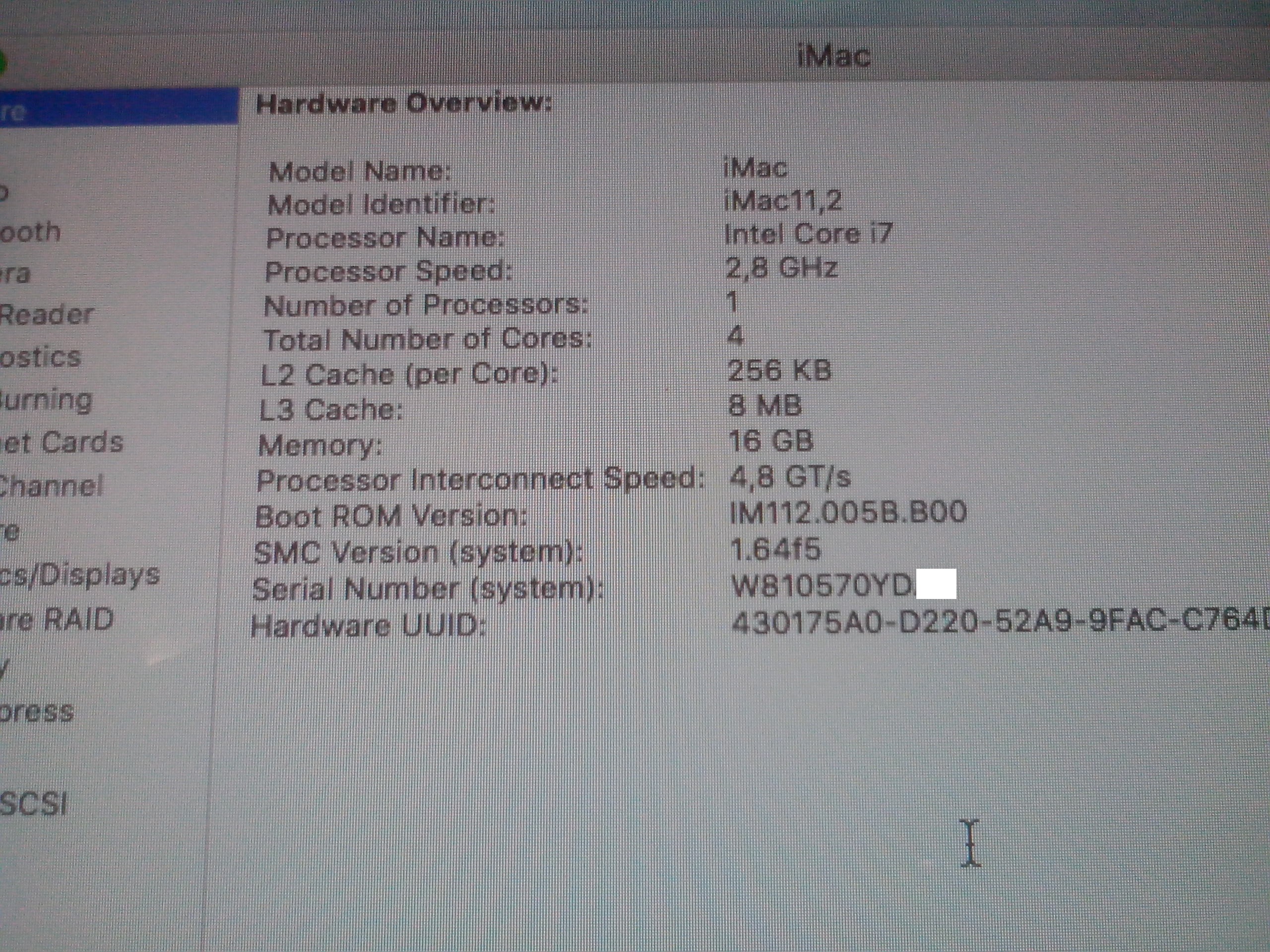Screen dimensions: 1270x952
Task: Click the 2,8 GHz processor speed
Action: point(781,268)
